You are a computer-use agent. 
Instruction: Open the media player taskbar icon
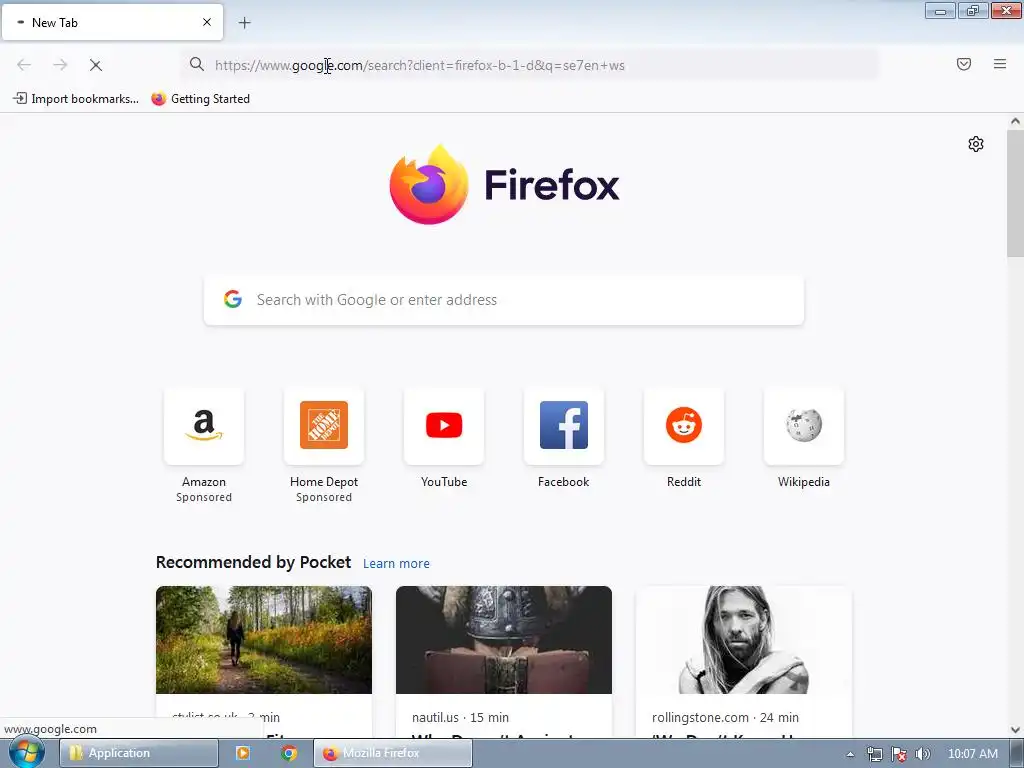coord(242,753)
